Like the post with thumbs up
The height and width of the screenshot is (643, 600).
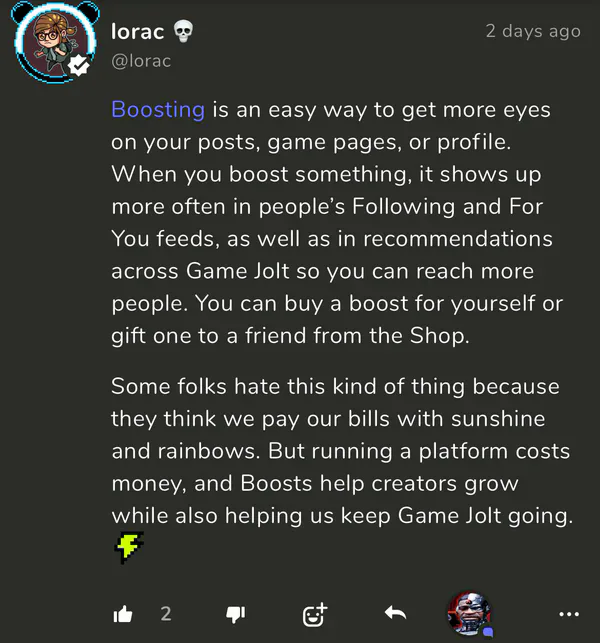[123, 613]
